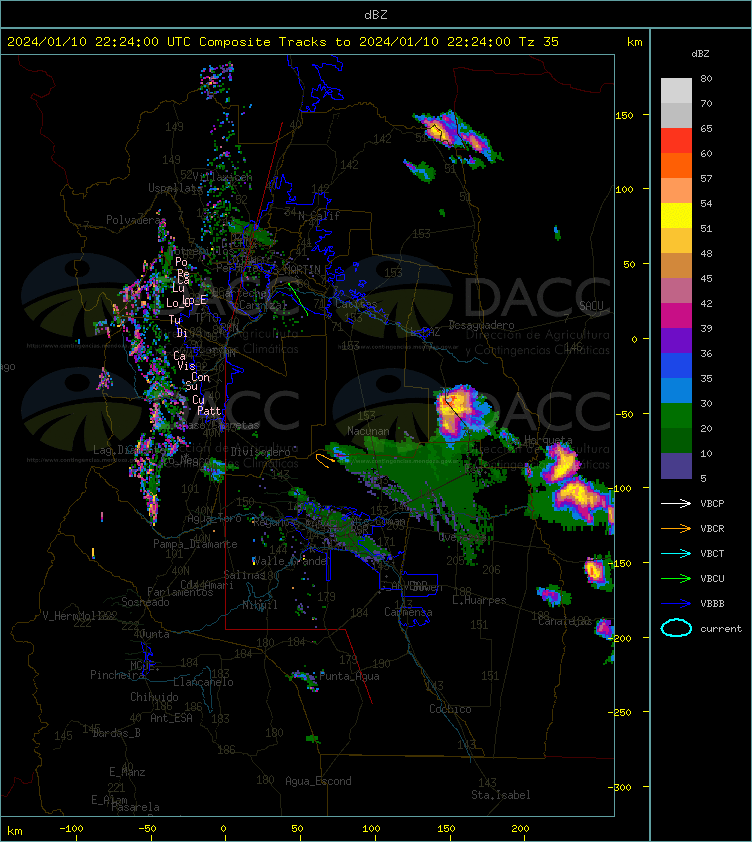Click the -300 km tick on right axis
The width and height of the screenshot is (752, 842).
point(621,787)
